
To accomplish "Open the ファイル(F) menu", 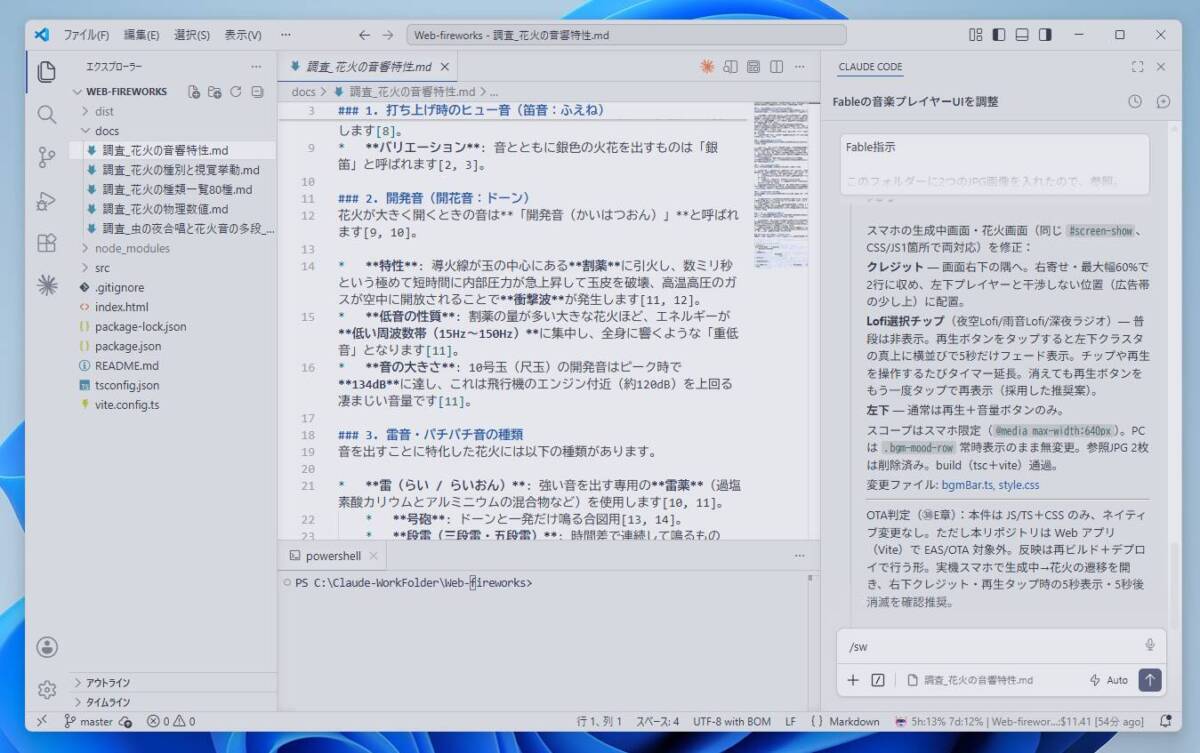I will (x=86, y=35).
